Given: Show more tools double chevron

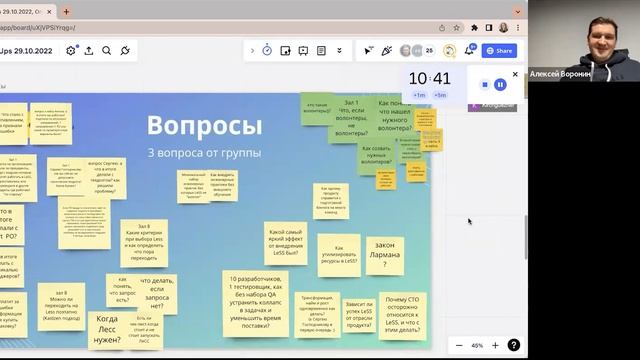Looking at the screenshot, I should (x=339, y=51).
